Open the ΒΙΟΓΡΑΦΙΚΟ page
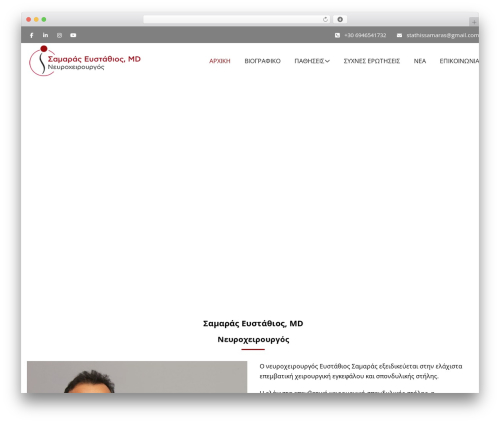 tap(263, 61)
